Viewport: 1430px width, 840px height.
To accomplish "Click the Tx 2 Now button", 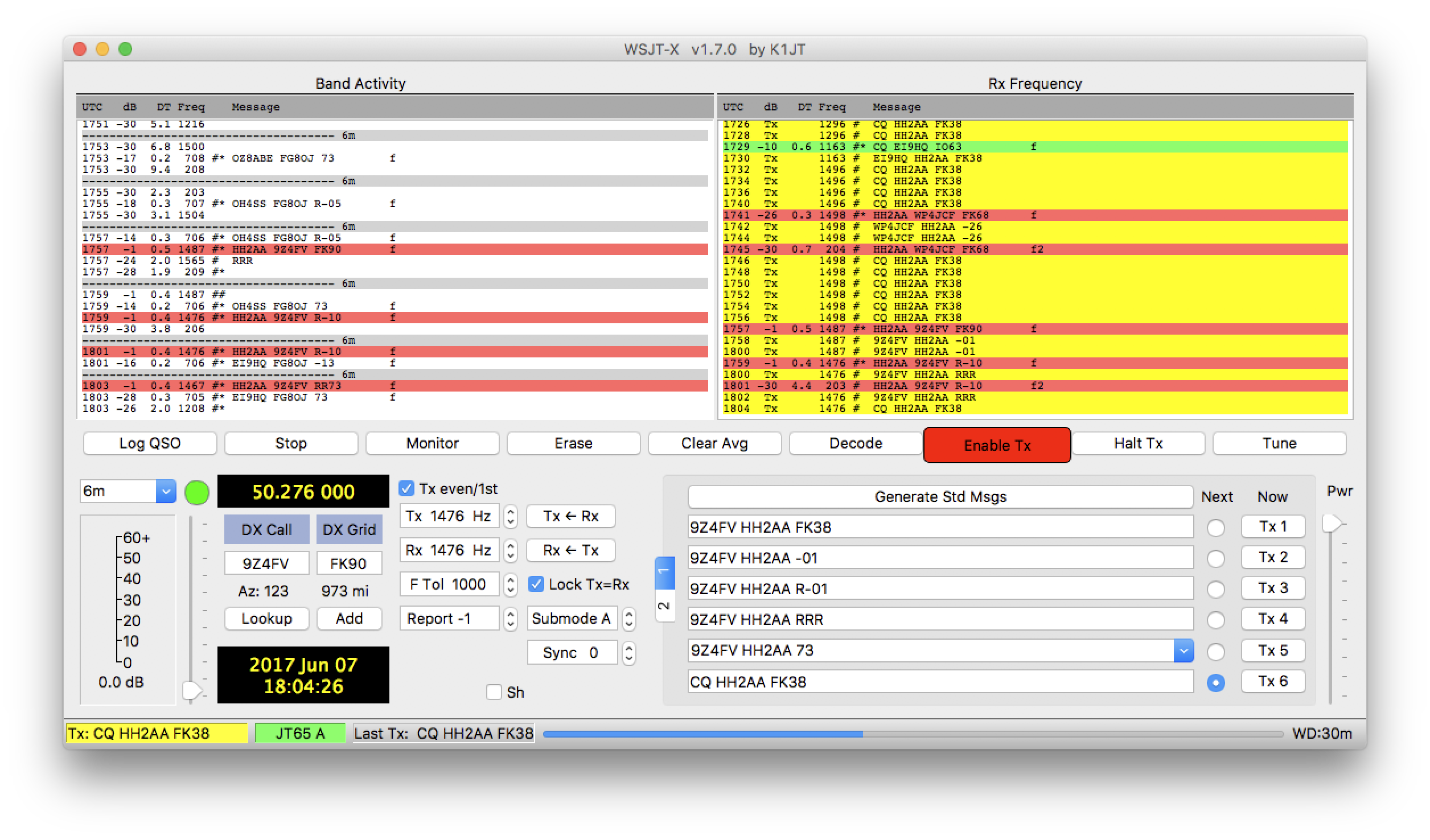I will [1273, 557].
